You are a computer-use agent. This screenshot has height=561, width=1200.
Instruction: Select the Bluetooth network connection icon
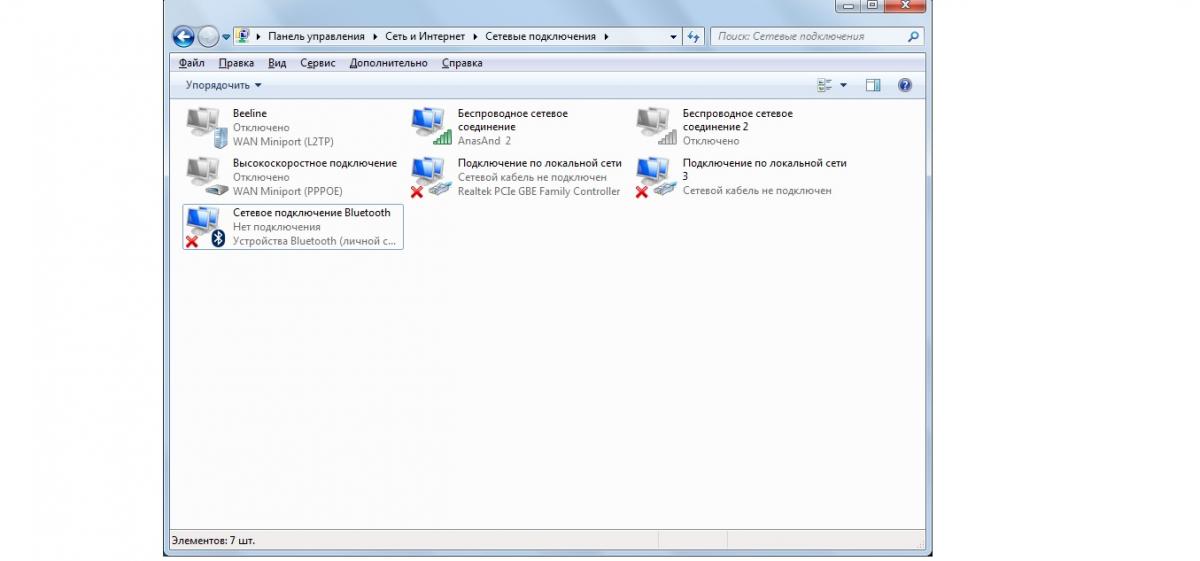pyautogui.click(x=206, y=227)
